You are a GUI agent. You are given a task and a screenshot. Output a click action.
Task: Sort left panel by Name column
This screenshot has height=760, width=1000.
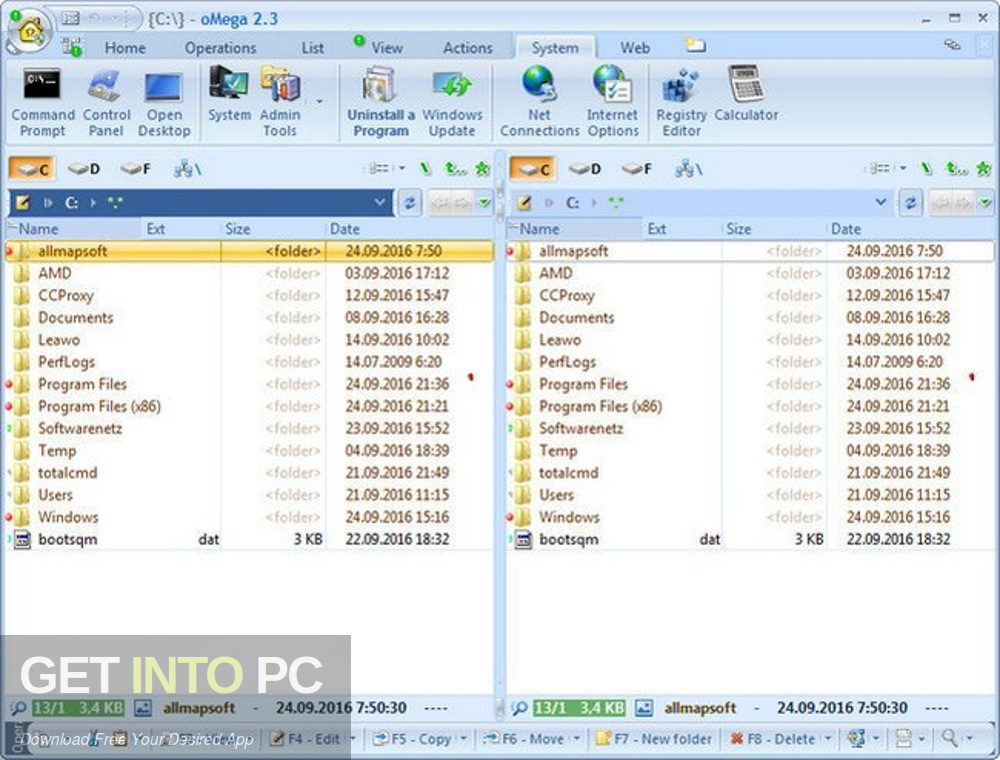coord(73,229)
